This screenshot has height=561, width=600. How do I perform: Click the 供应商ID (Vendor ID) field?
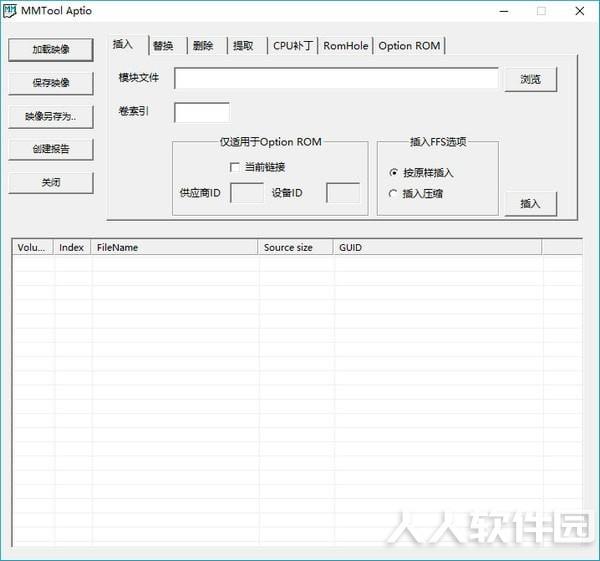[247, 192]
